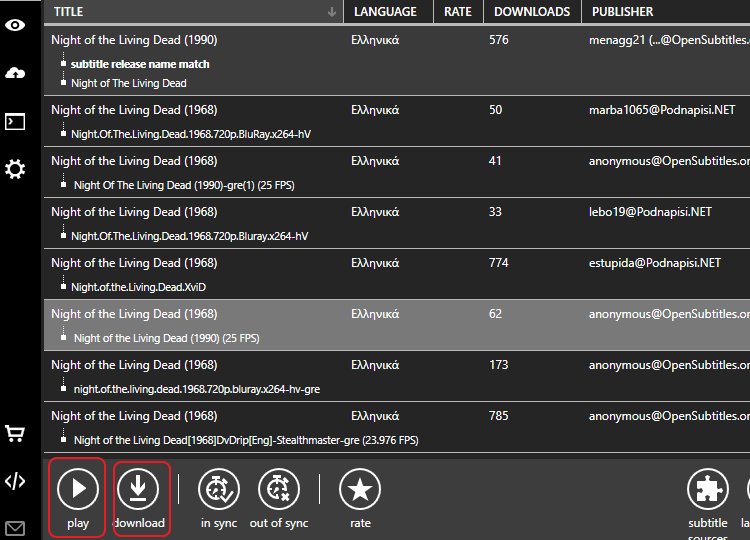Screen dimensions: 750x540
Task: Sort by RATE column header
Action: coord(458,11)
